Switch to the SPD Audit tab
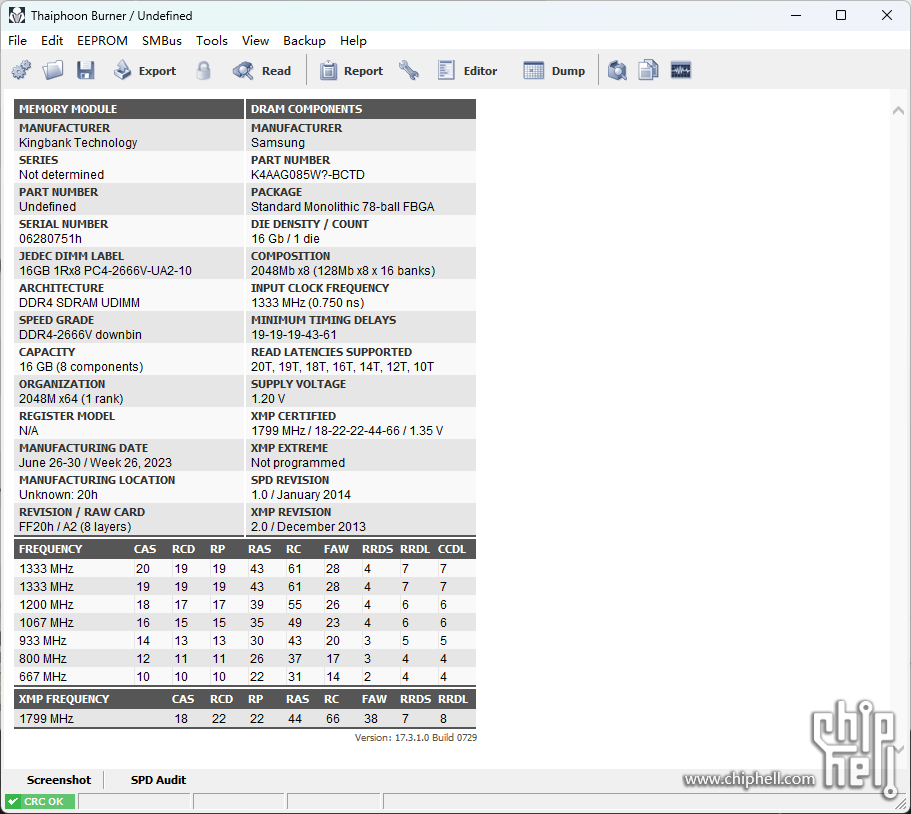911x814 pixels. [x=158, y=780]
